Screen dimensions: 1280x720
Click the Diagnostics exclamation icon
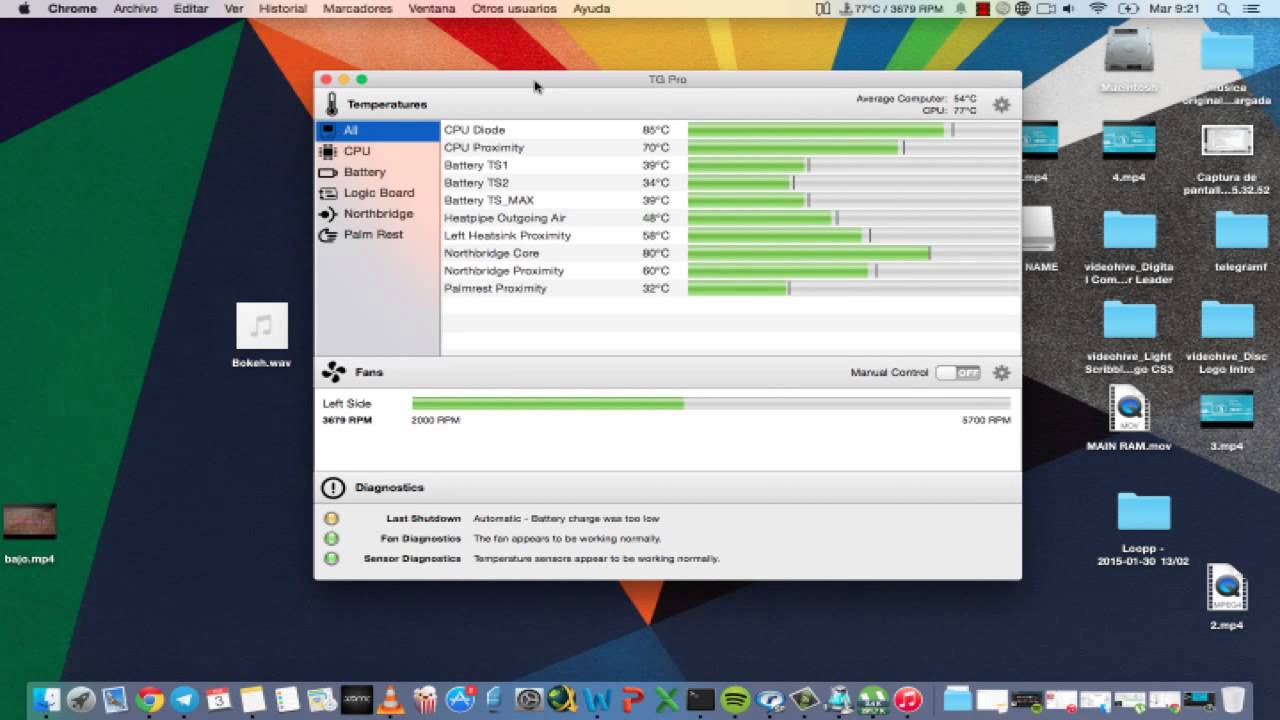pos(333,488)
